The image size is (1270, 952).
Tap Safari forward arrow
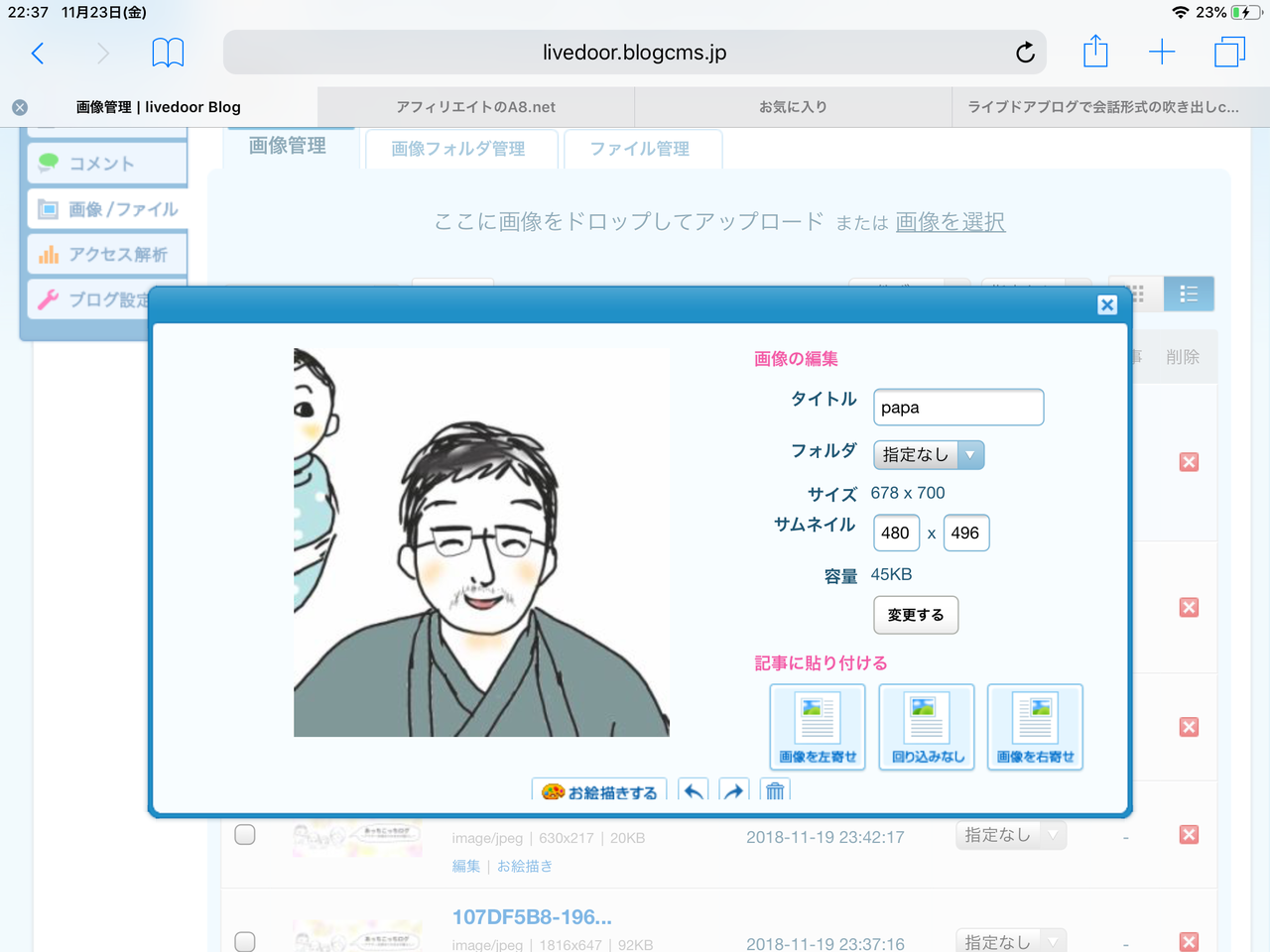point(103,53)
